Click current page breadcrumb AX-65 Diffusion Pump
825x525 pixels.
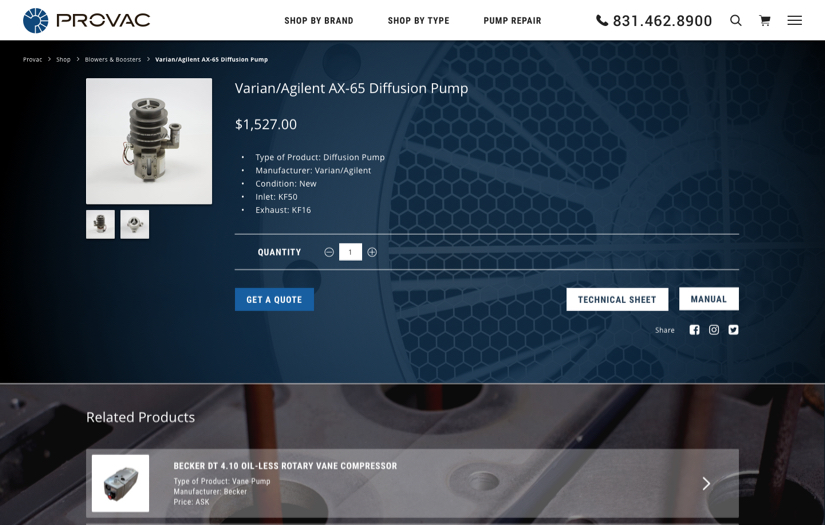[x=212, y=59]
